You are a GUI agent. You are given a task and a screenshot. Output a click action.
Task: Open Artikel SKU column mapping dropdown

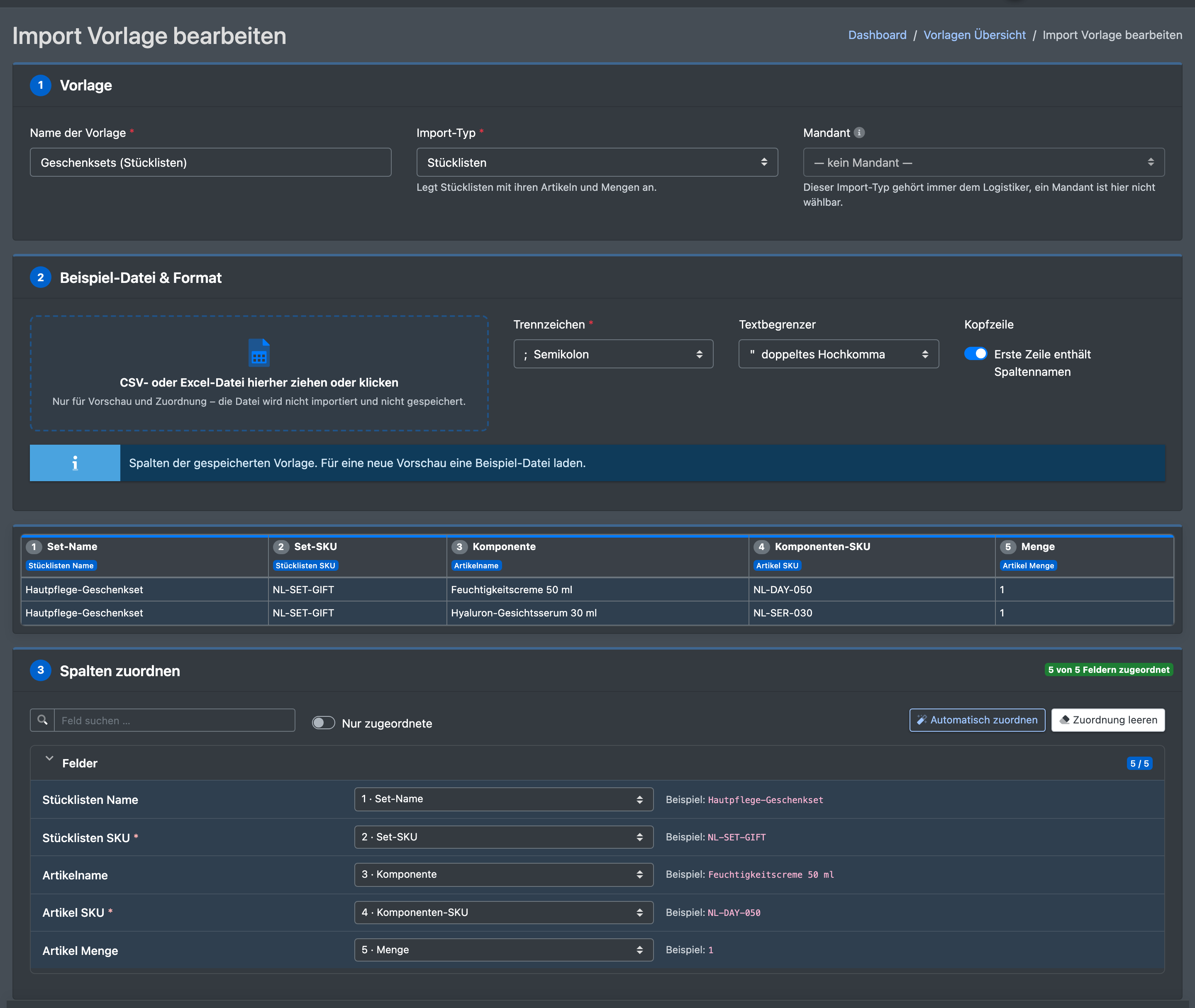(503, 913)
